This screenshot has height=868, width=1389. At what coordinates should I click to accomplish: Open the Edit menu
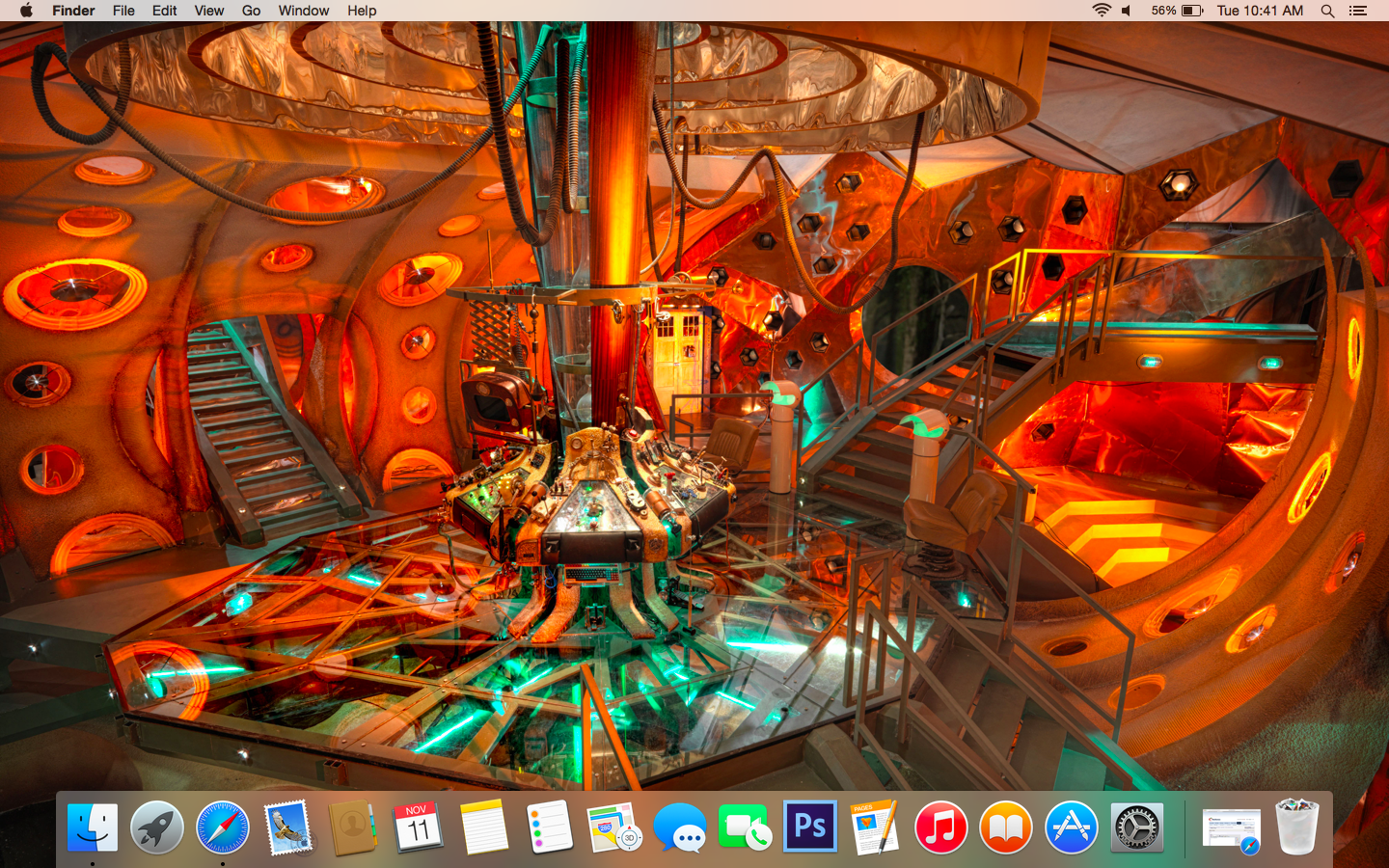(164, 11)
